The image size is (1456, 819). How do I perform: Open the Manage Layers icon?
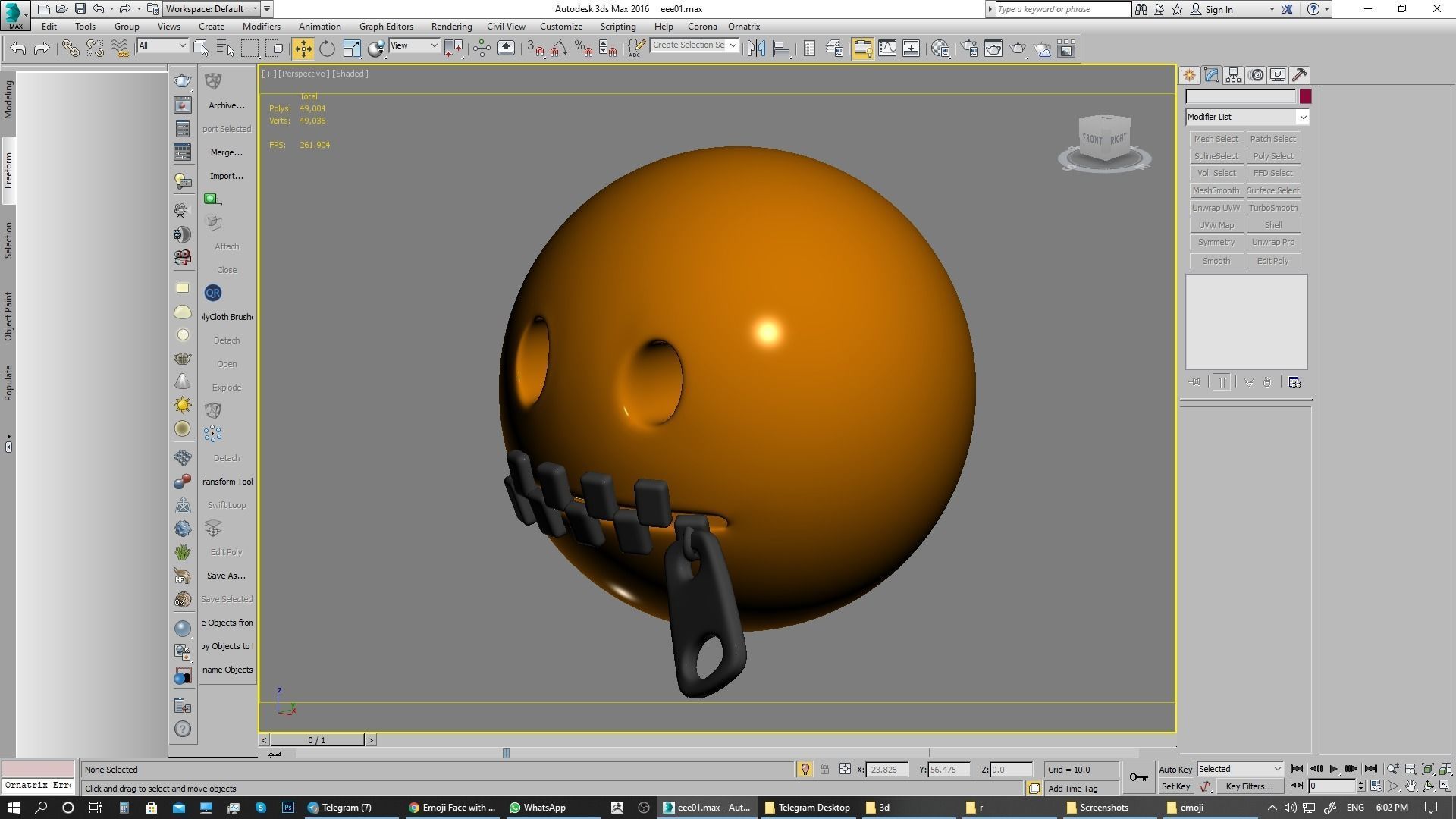point(834,49)
